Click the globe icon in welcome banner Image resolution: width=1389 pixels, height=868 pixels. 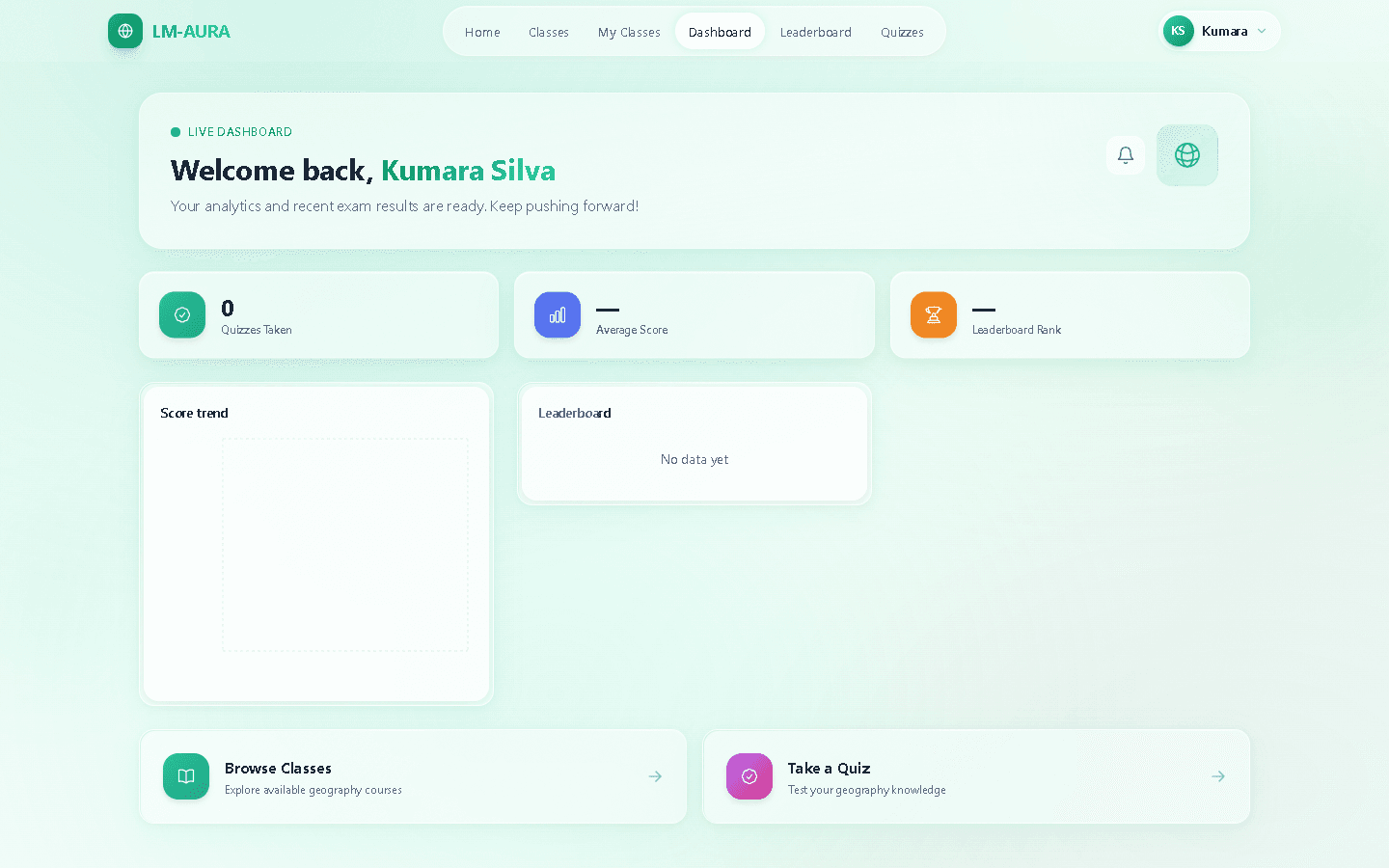(1187, 155)
